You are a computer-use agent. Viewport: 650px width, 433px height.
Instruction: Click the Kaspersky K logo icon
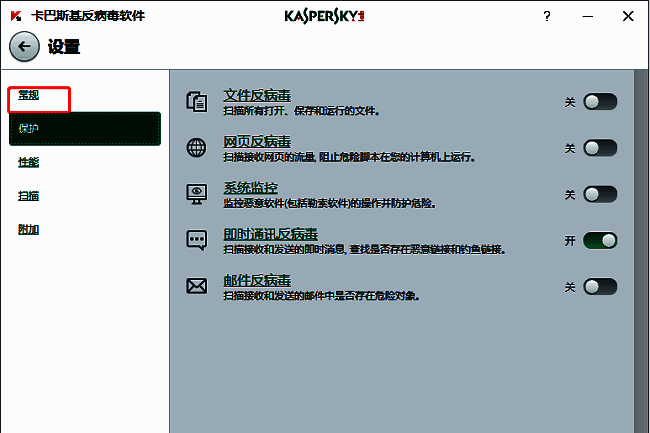pos(16,16)
